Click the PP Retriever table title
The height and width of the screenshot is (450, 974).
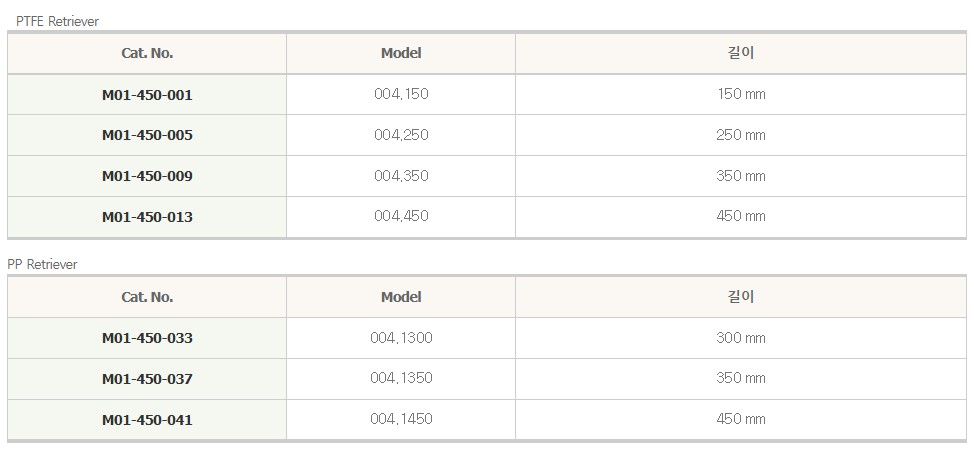[42, 264]
